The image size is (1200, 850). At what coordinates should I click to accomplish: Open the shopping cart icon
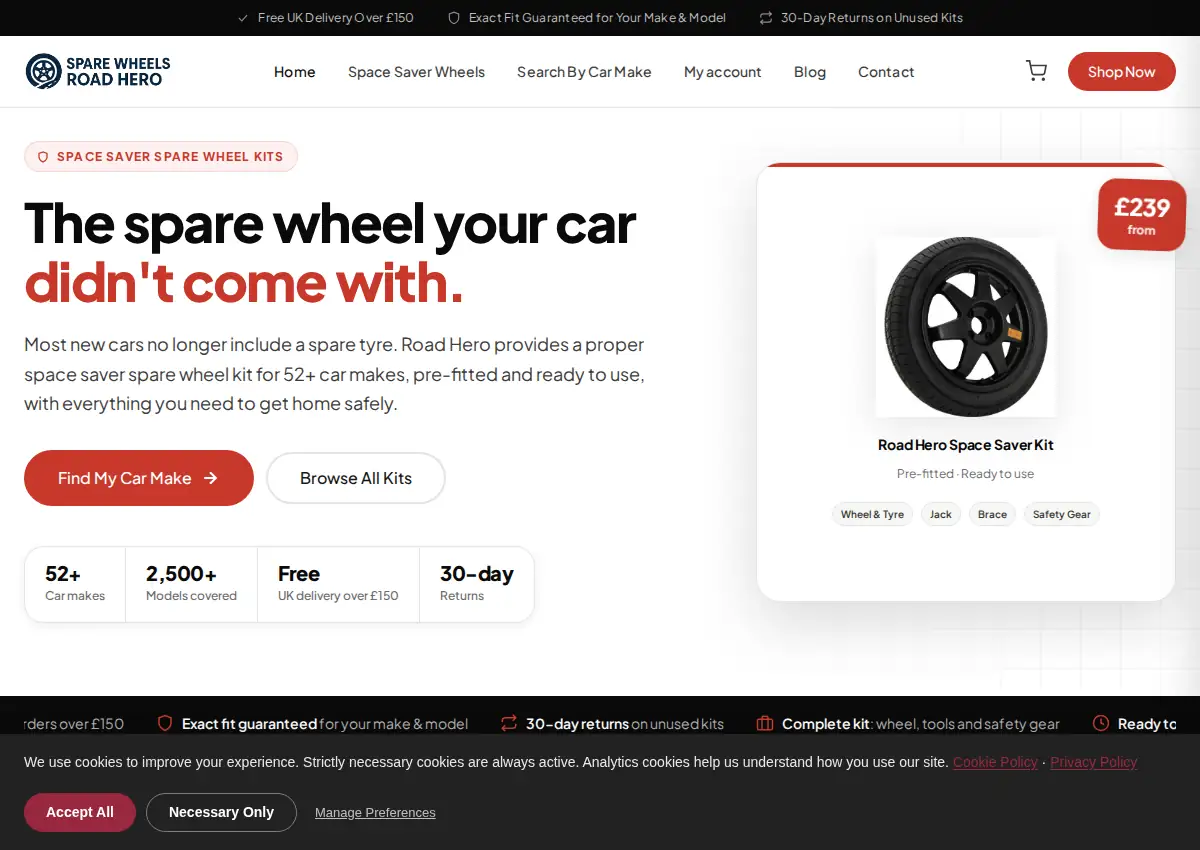coord(1036,71)
